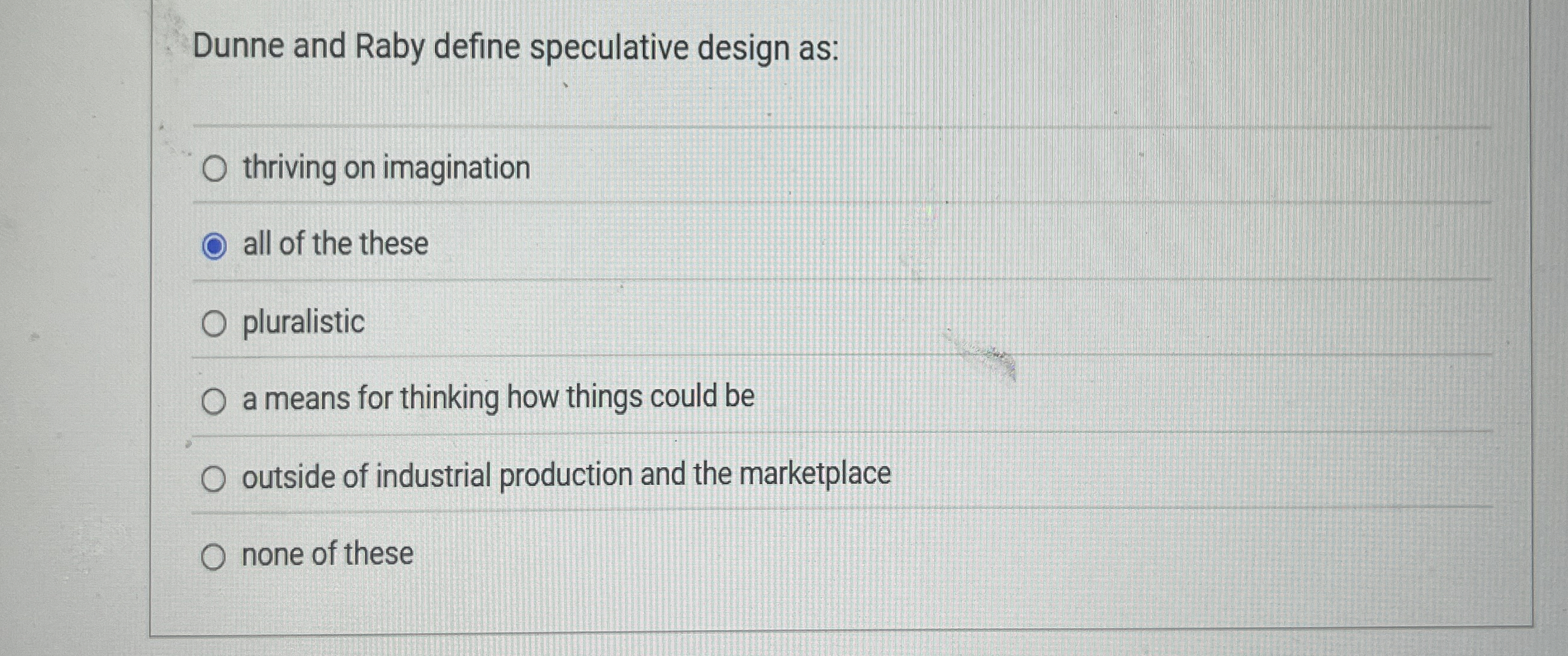Click the answer text "thriving on imagination"
This screenshot has width=1568, height=656.
pyautogui.click(x=385, y=168)
